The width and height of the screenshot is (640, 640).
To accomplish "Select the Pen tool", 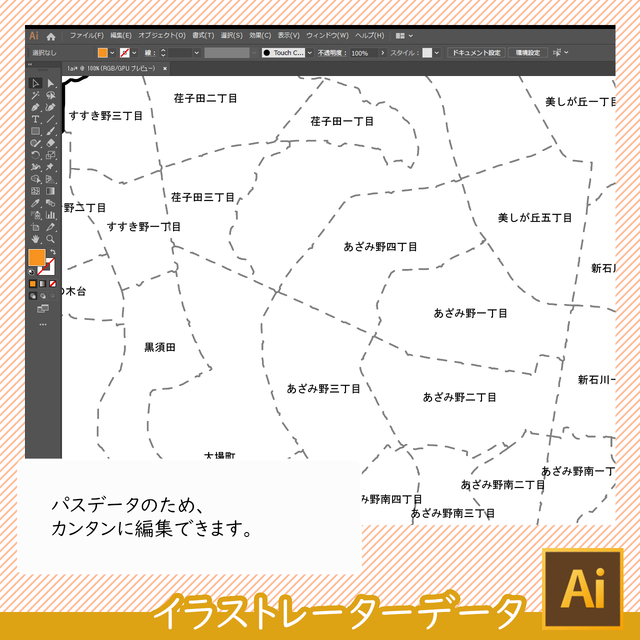I will [x=36, y=107].
